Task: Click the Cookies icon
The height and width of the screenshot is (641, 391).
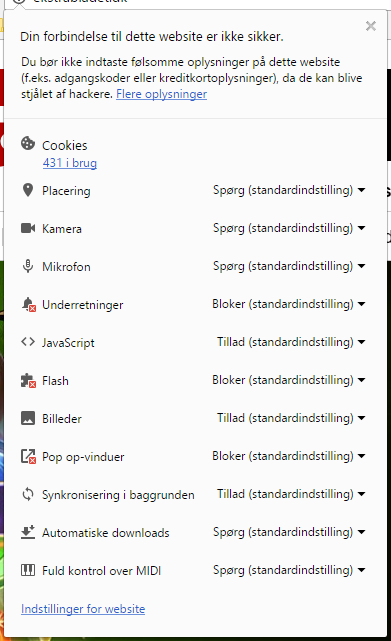Action: [28, 143]
